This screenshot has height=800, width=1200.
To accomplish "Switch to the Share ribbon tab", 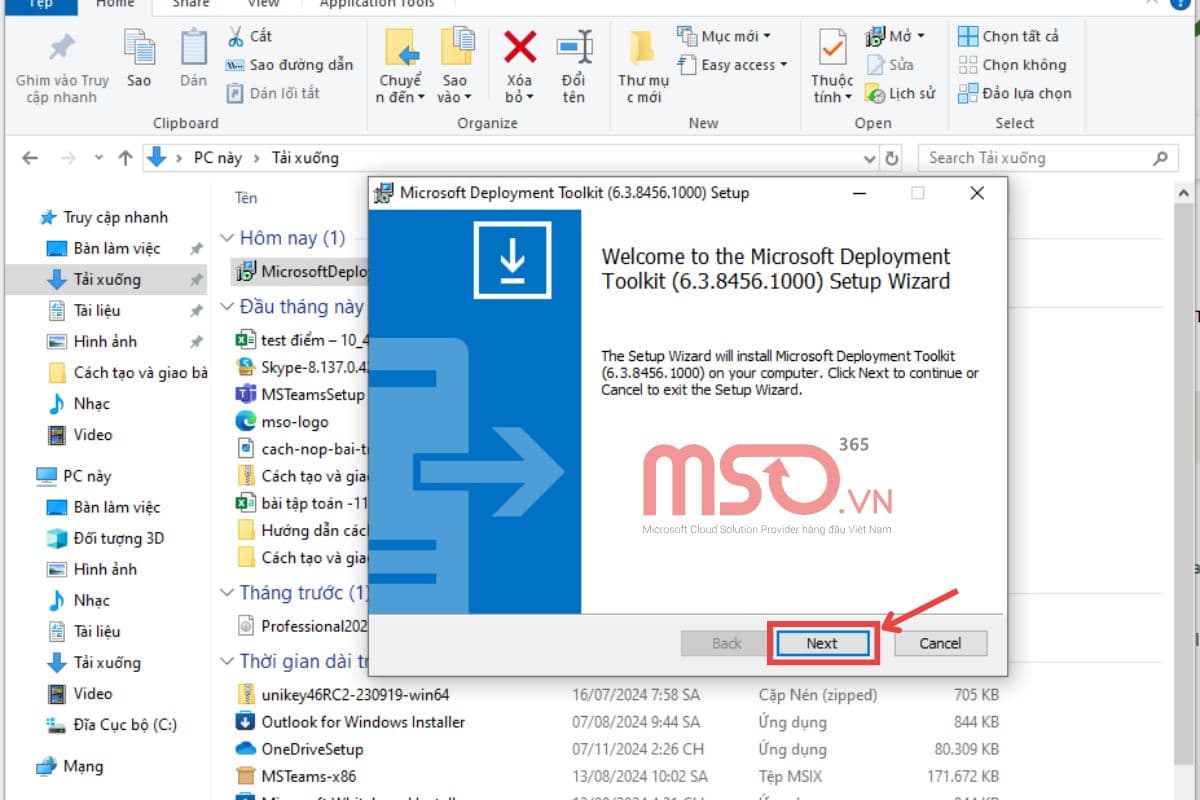I will tap(190, 5).
